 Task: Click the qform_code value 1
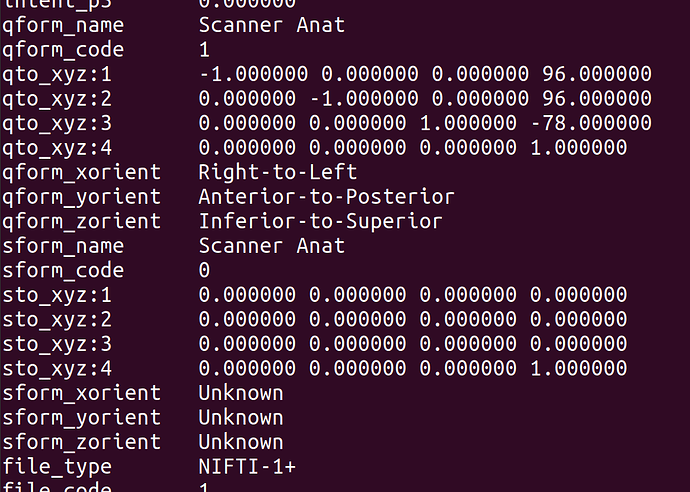pos(205,49)
